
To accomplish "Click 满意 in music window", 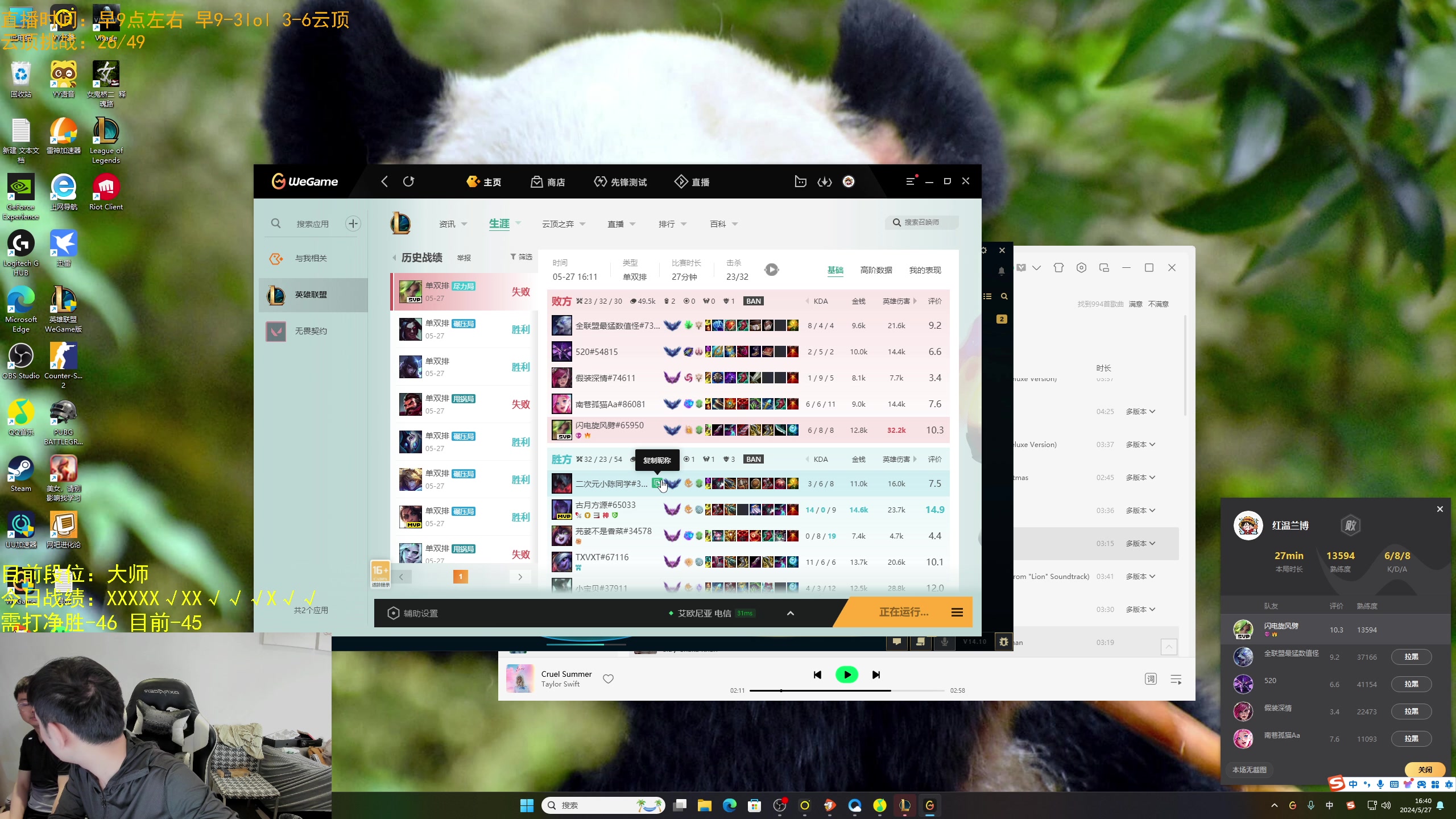I will (x=1135, y=304).
